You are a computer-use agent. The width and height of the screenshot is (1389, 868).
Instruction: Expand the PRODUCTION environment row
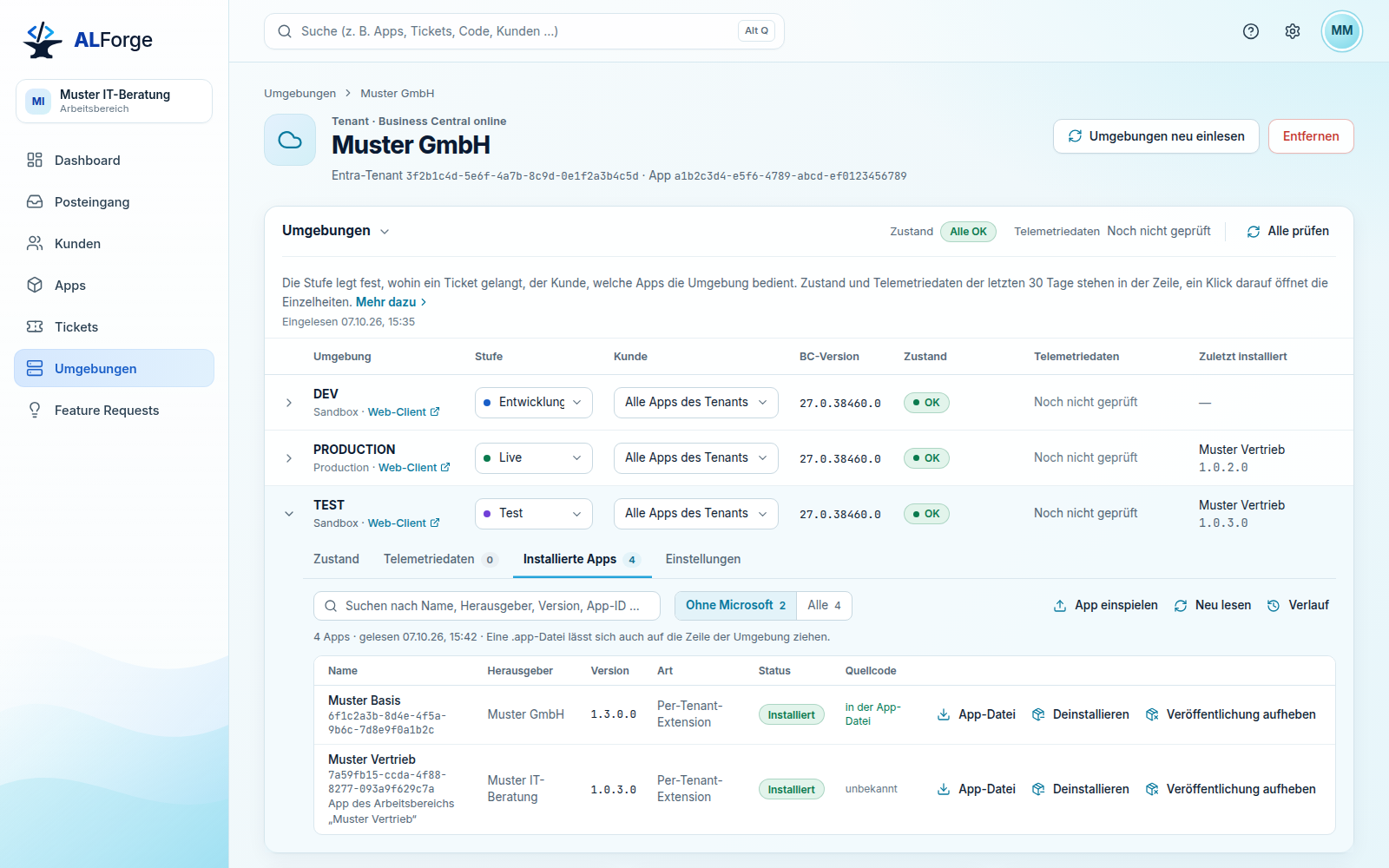coord(289,458)
